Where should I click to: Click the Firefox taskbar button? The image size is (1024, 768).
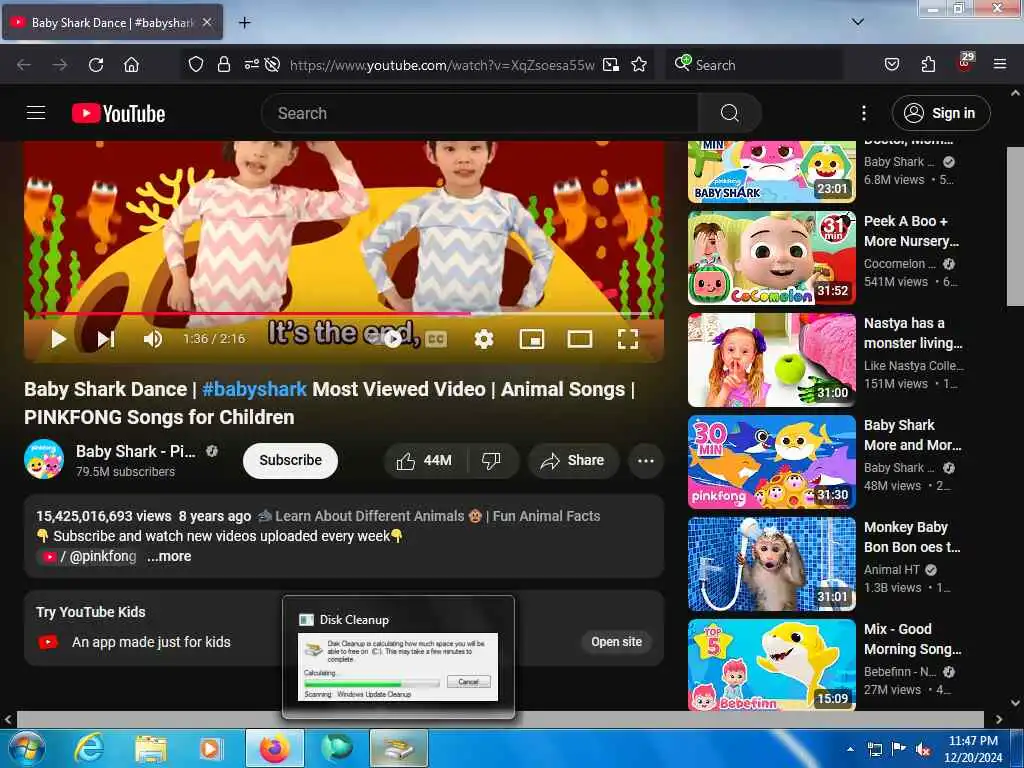pos(275,748)
